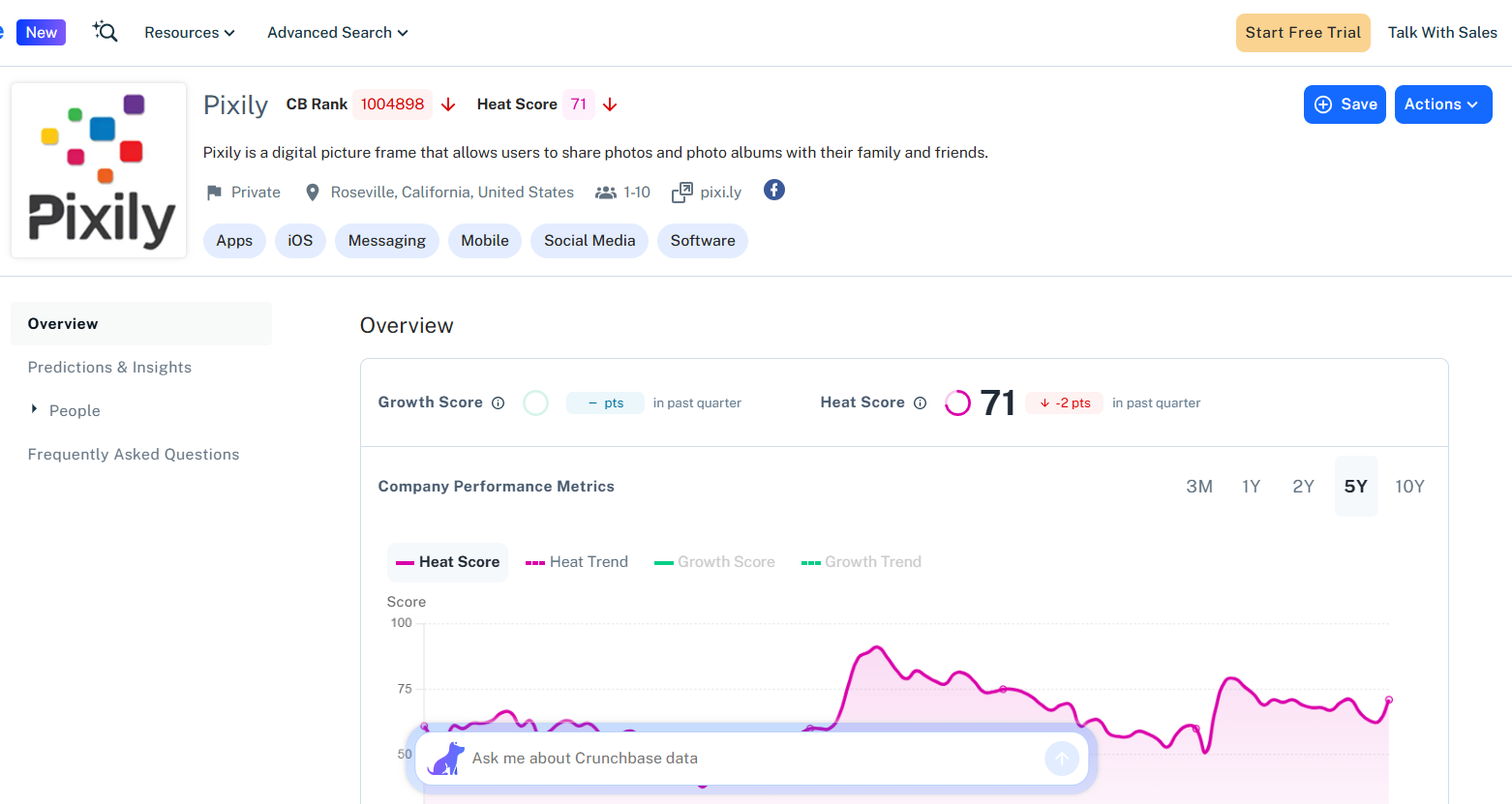Open Pixily's Facebook page icon

click(774, 190)
